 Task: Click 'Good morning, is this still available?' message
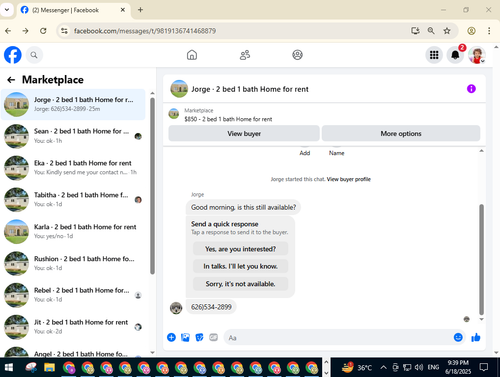tap(243, 207)
